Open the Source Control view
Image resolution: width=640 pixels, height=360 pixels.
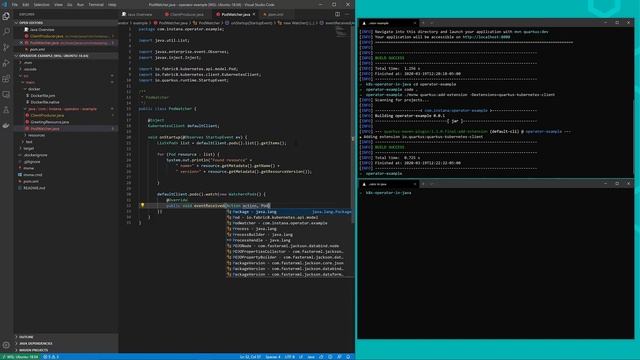[6, 47]
